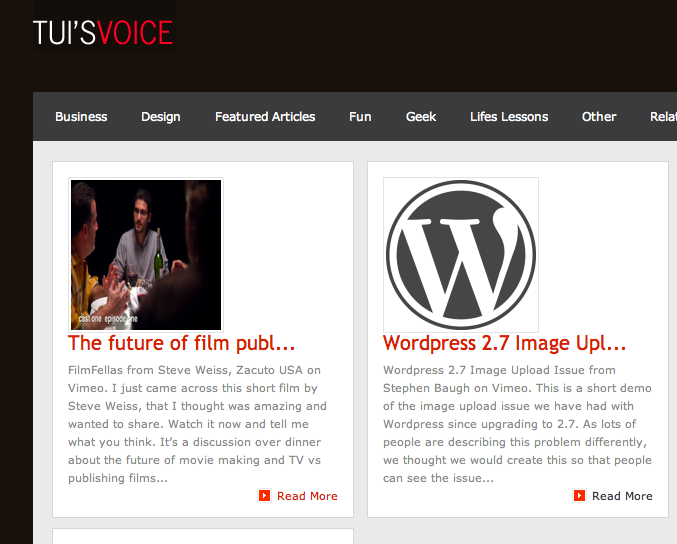This screenshot has width=677, height=544.
Task: Click the Wordpress 2.7 excerpt paragraph
Action: 517,424
